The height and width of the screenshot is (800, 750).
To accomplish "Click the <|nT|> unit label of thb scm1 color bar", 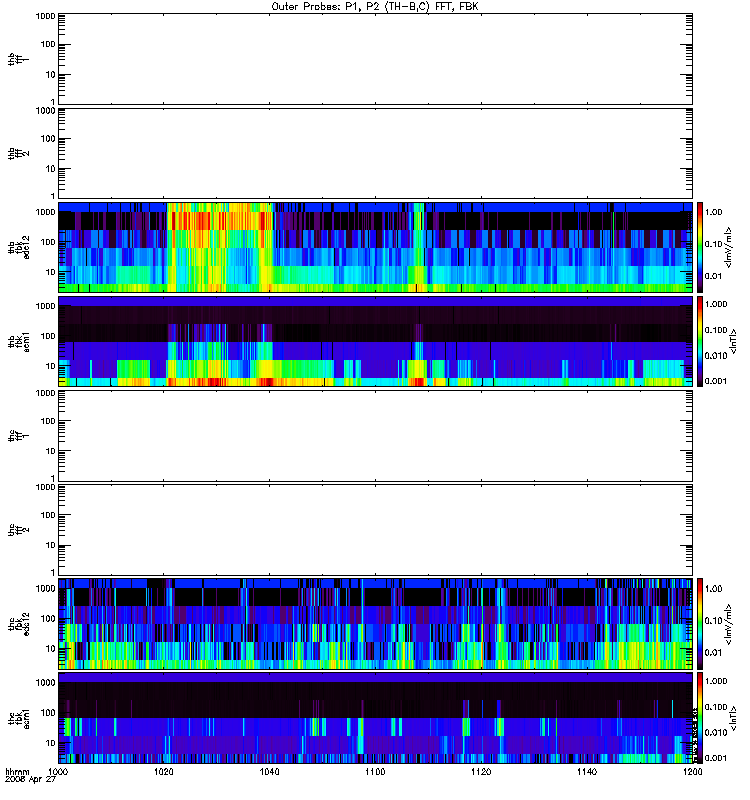I will [733, 341].
